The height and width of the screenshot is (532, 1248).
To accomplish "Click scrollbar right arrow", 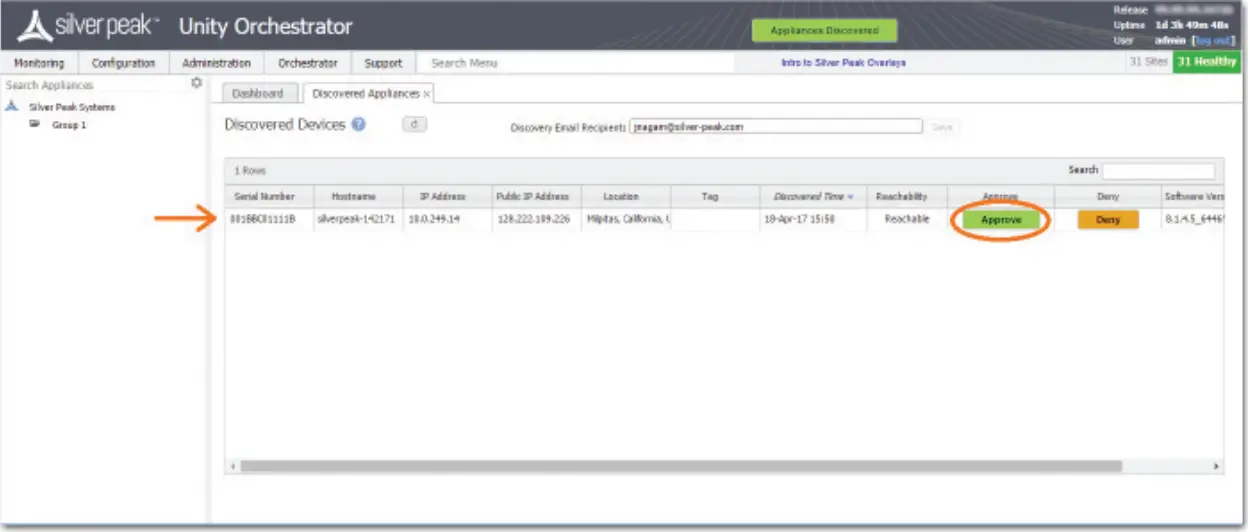I will (x=1217, y=467).
